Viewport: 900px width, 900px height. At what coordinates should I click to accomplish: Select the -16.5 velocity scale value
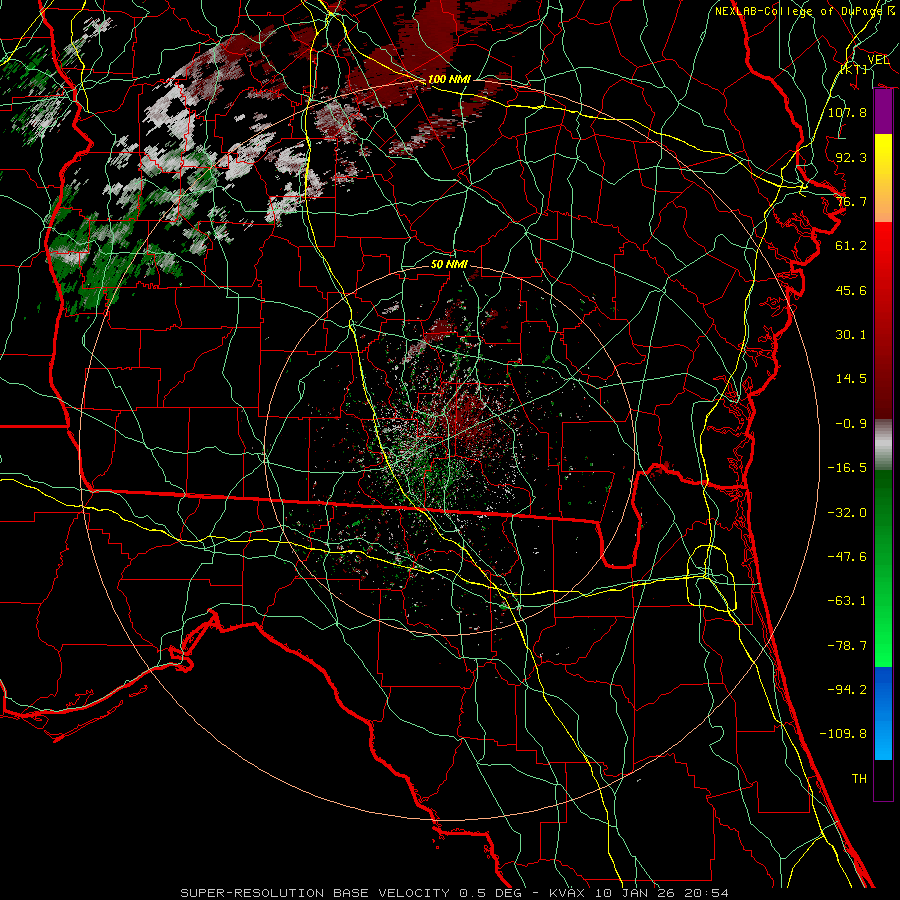click(847, 468)
